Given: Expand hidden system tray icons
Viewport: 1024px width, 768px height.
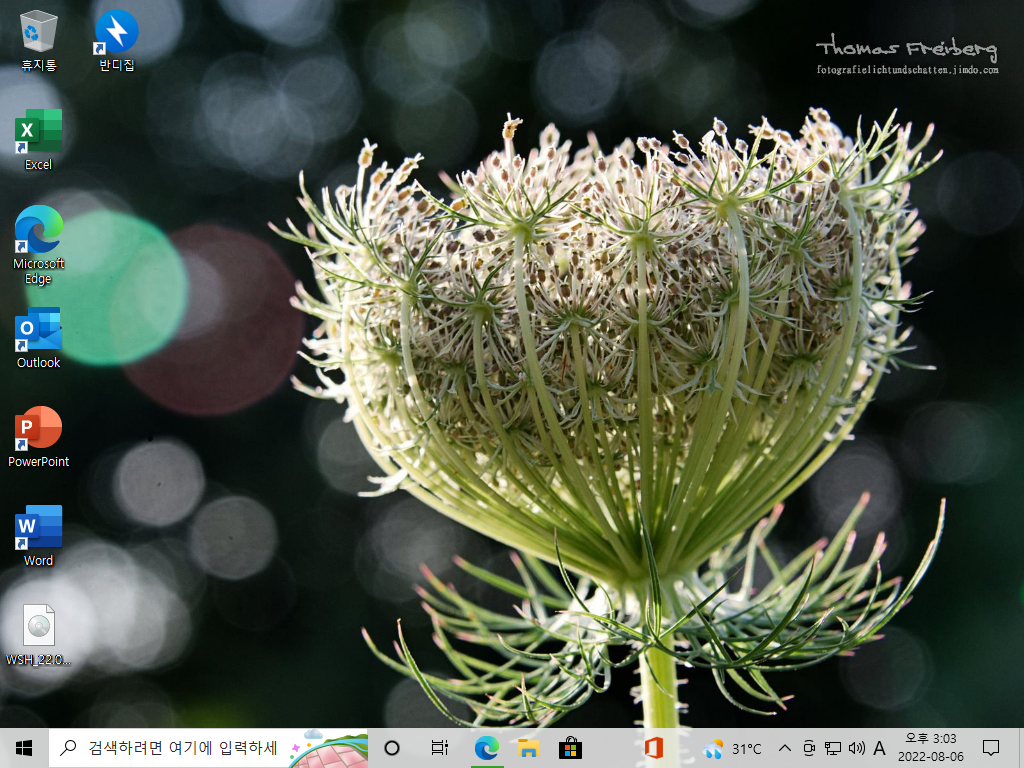Looking at the screenshot, I should point(785,748).
